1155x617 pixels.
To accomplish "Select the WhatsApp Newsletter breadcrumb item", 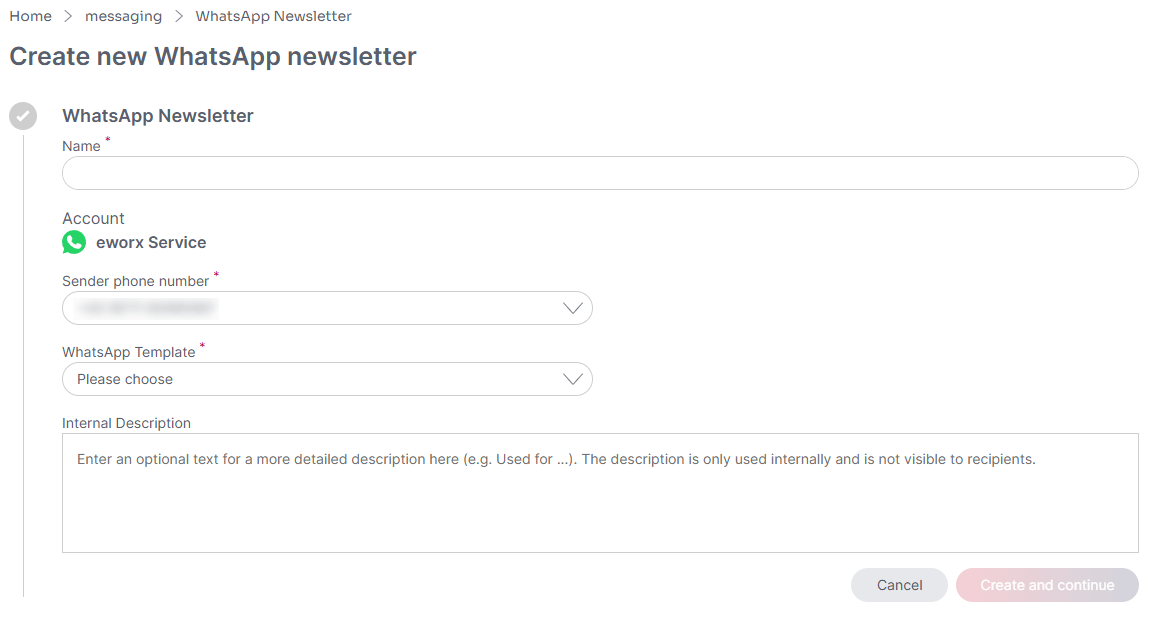I will coord(273,16).
